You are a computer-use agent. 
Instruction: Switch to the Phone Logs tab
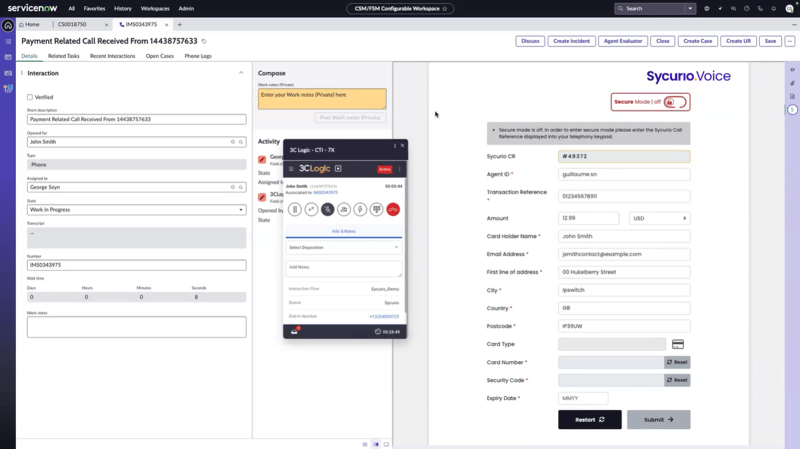198,56
